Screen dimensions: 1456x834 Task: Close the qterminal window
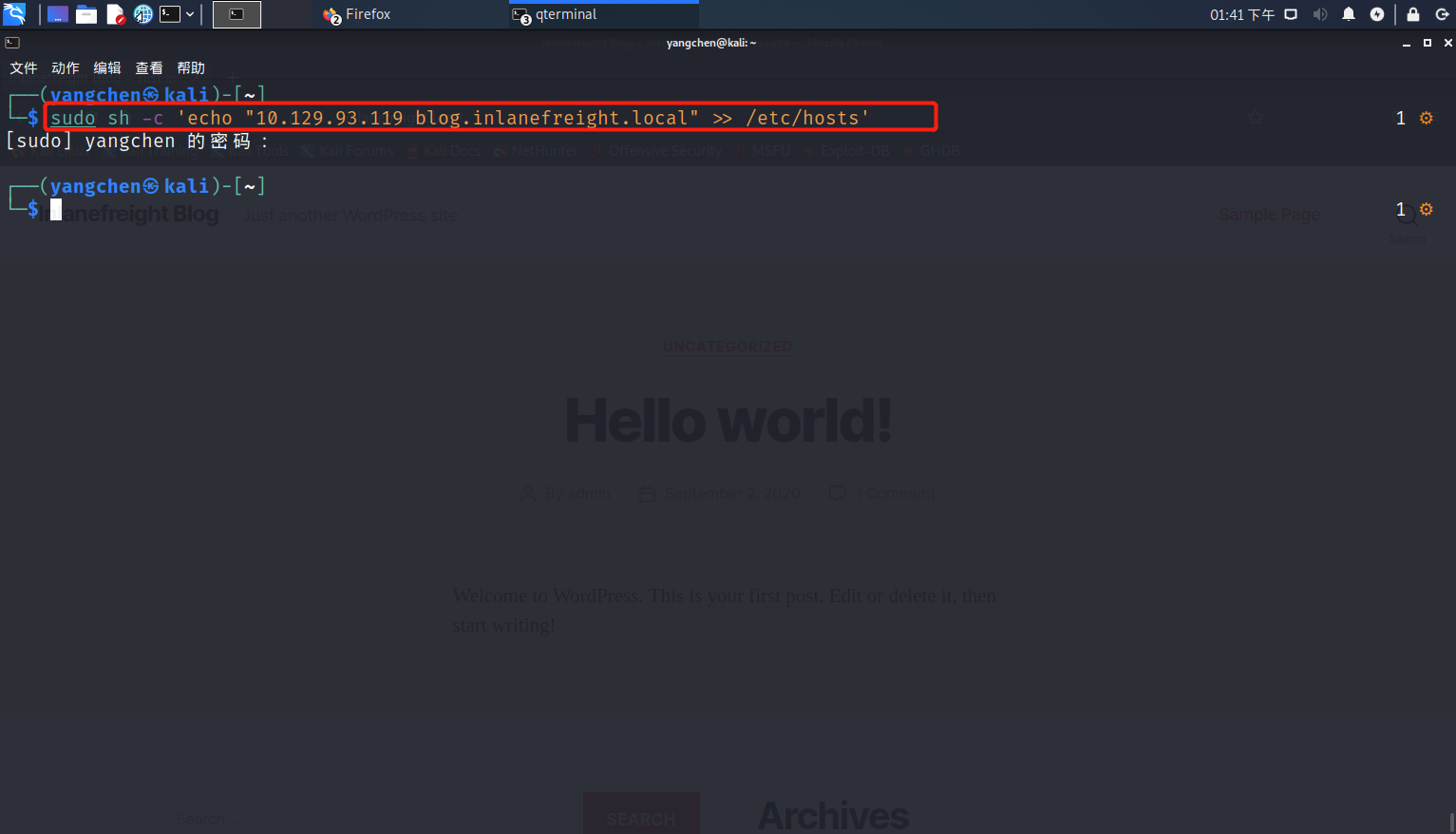point(1448,43)
